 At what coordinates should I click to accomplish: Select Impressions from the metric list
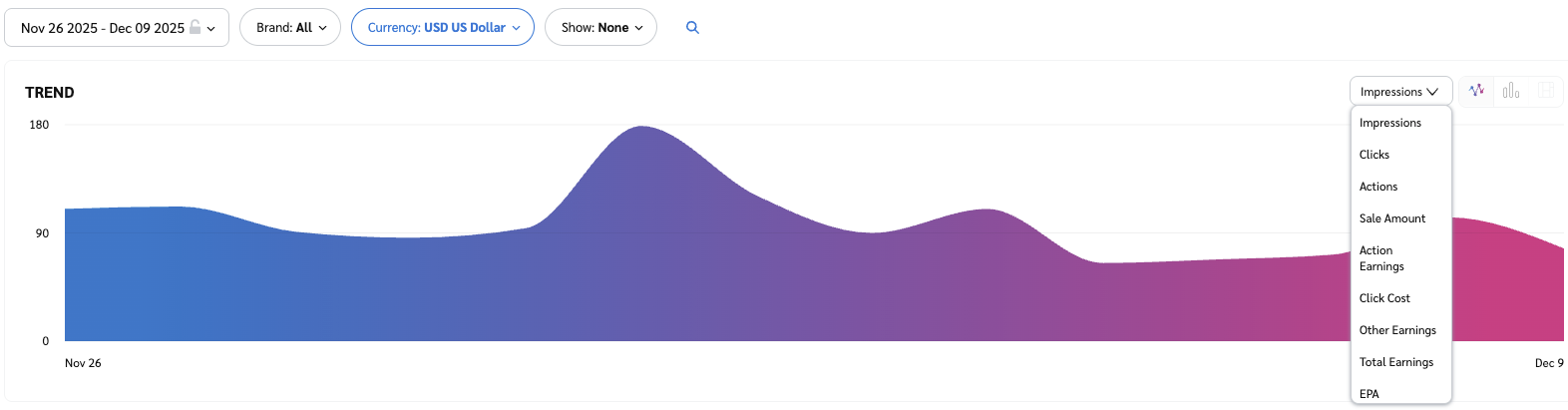tap(1389, 123)
